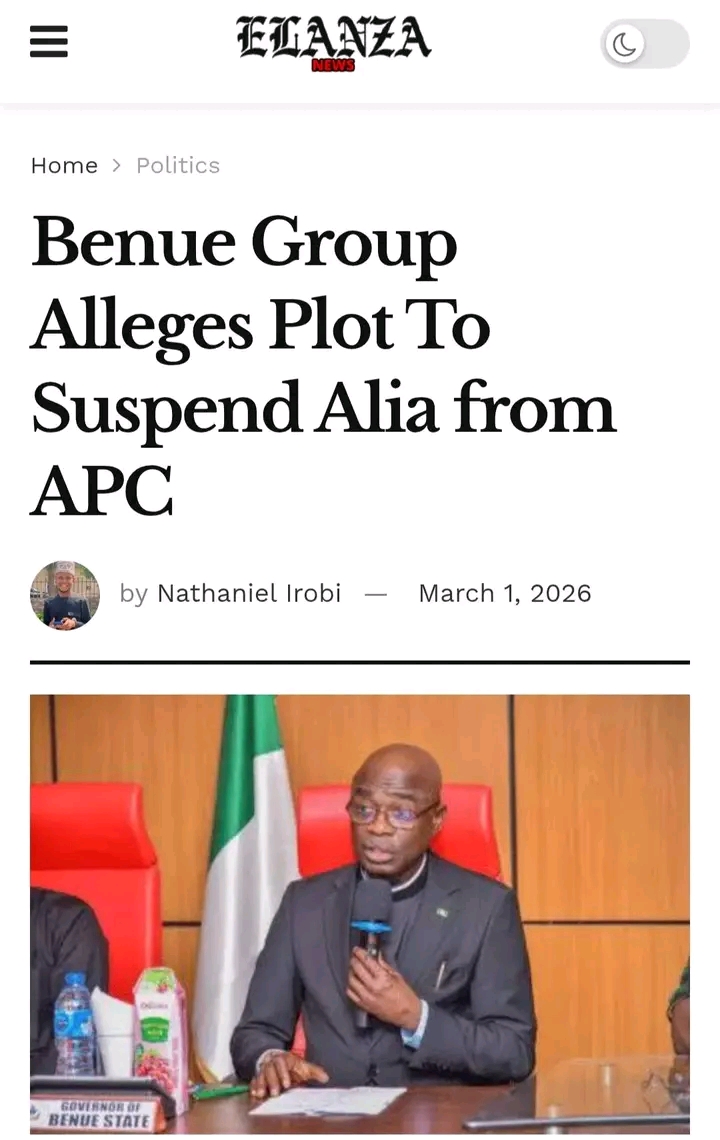Toggle dark mode switch

[x=645, y=44]
